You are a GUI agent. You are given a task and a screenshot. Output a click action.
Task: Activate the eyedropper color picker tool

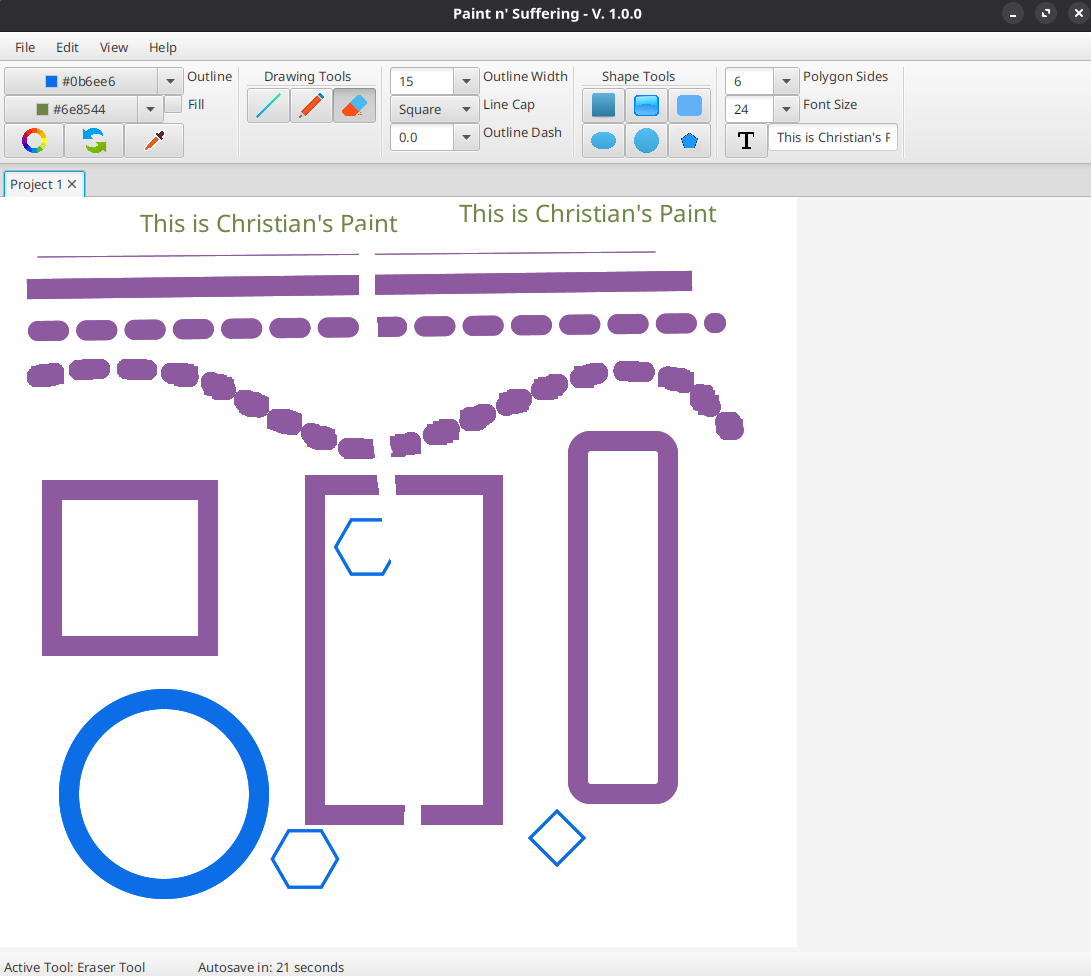tap(154, 141)
